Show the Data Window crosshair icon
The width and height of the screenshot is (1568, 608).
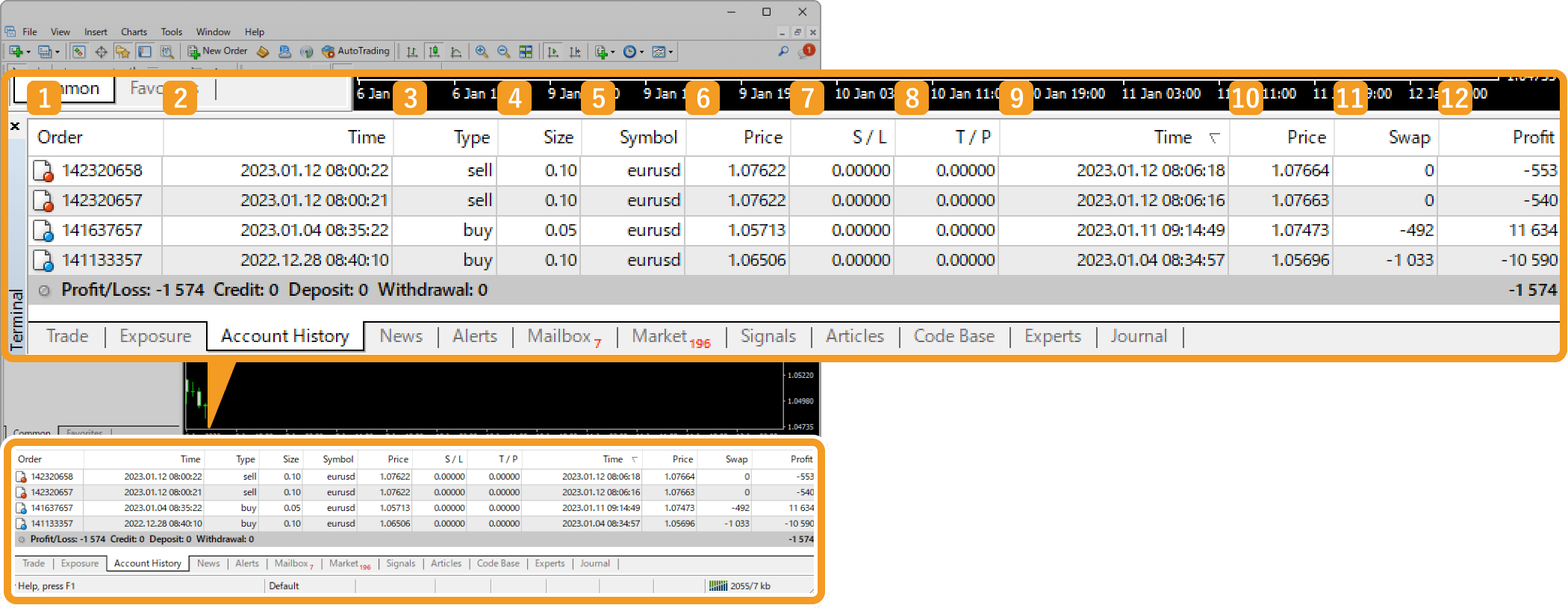pos(101,52)
